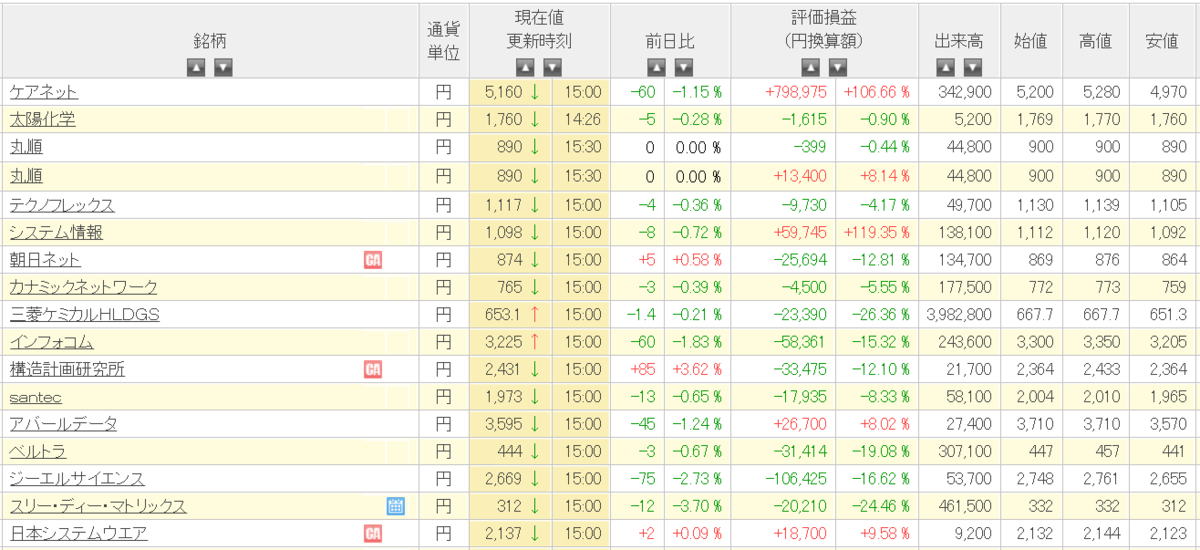Click 通貨単位 column header
Viewport: 1200px width, 550px height.
pos(443,41)
